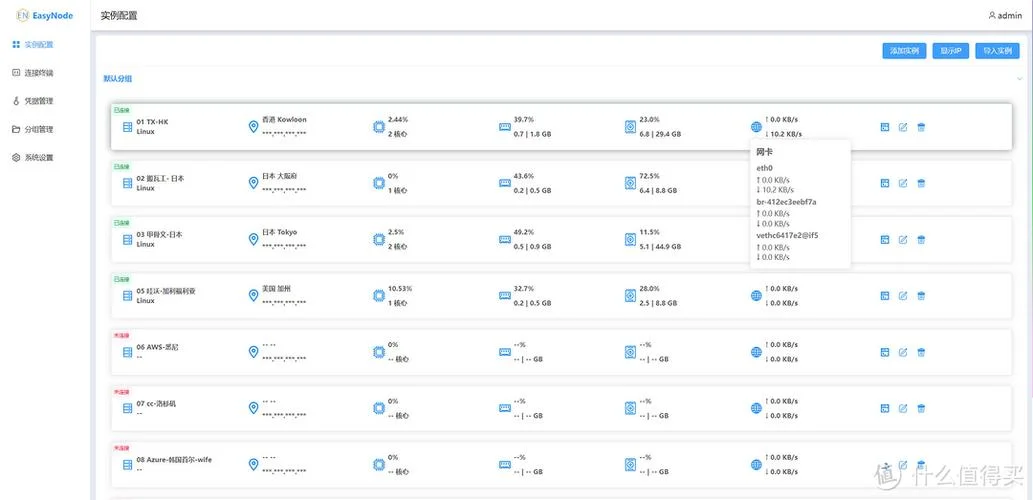
Task: Click the 添加实例 button
Action: pyautogui.click(x=905, y=51)
